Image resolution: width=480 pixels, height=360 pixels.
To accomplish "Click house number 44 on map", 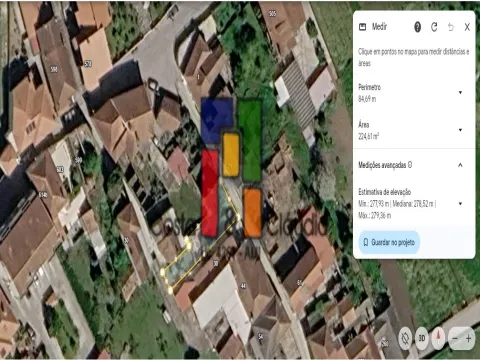I will click(243, 286).
